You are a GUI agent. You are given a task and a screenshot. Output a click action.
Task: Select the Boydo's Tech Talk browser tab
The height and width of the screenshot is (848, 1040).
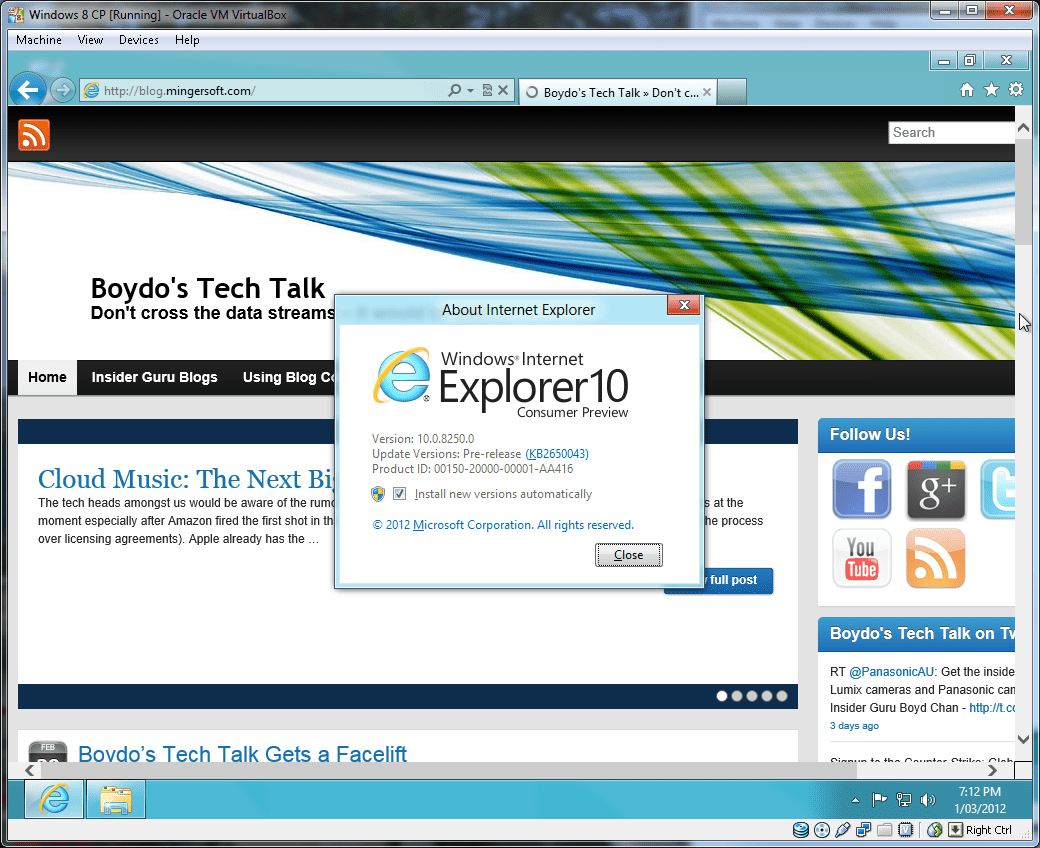pos(618,92)
